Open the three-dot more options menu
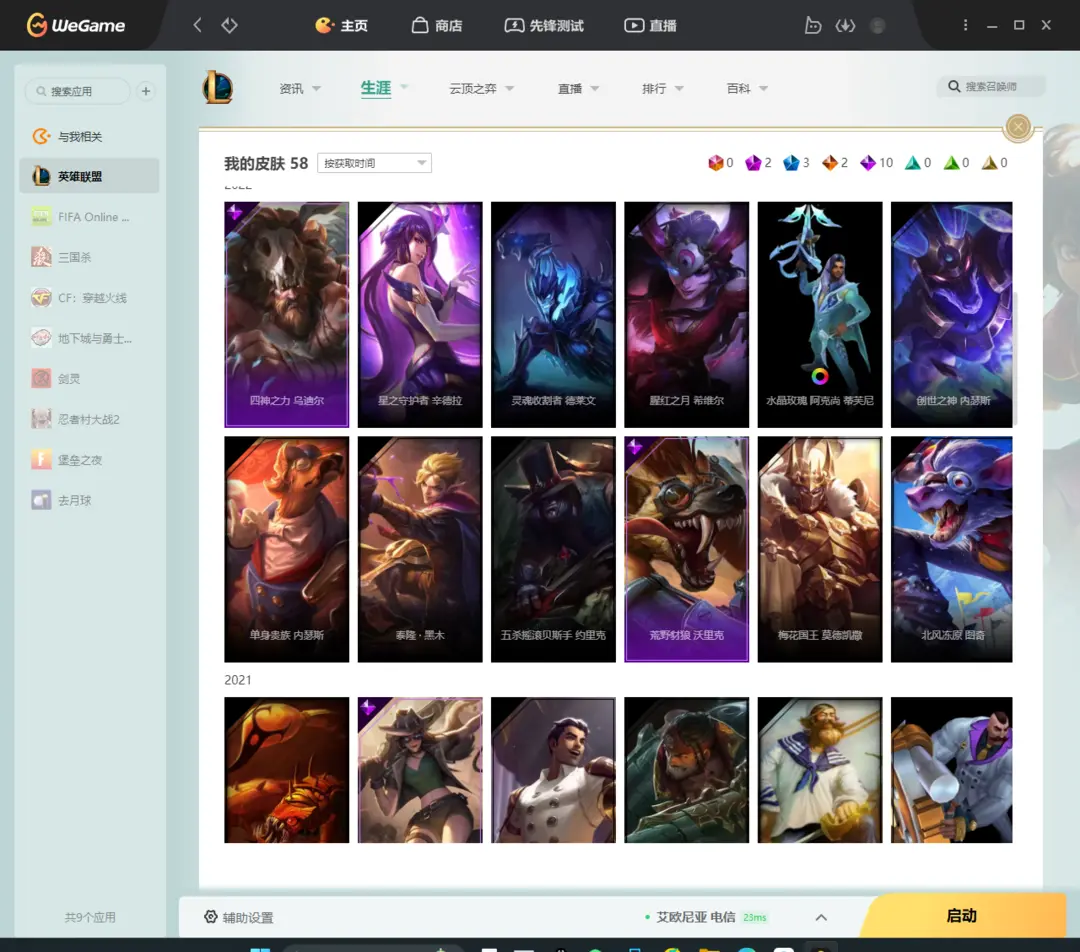This screenshot has width=1080, height=952. pos(965,25)
